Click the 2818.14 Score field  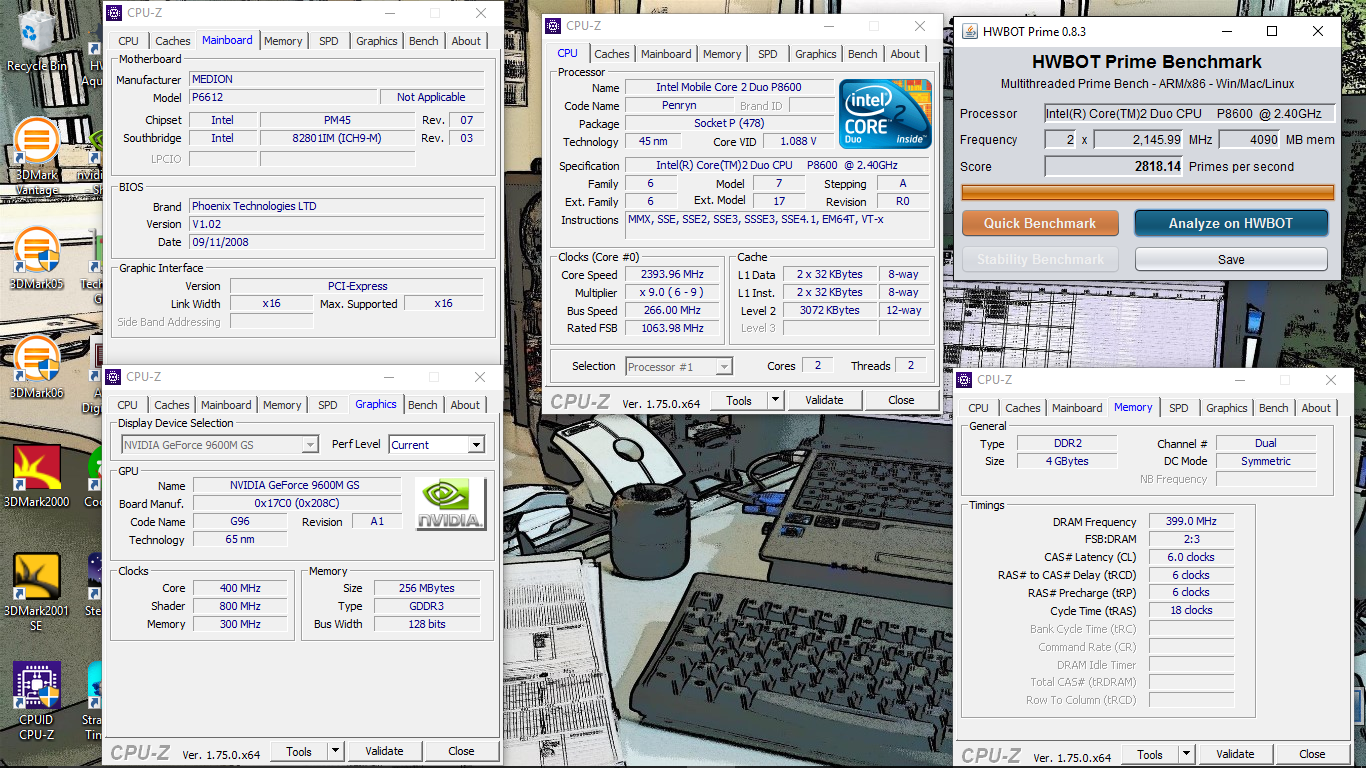point(1115,167)
